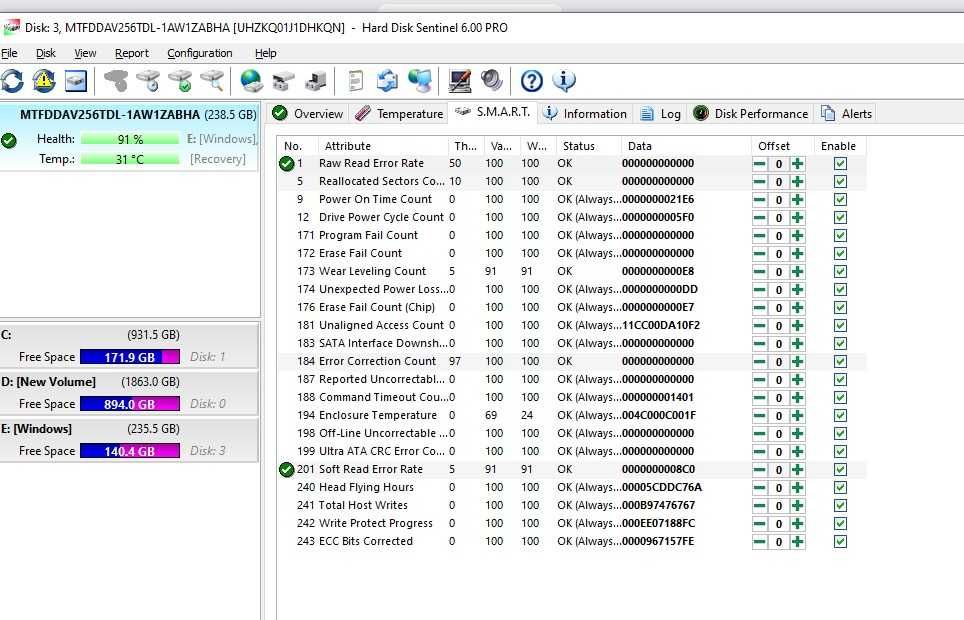Click the hard disk panel toolbar icon
The width and height of the screenshot is (964, 620).
tap(76, 81)
